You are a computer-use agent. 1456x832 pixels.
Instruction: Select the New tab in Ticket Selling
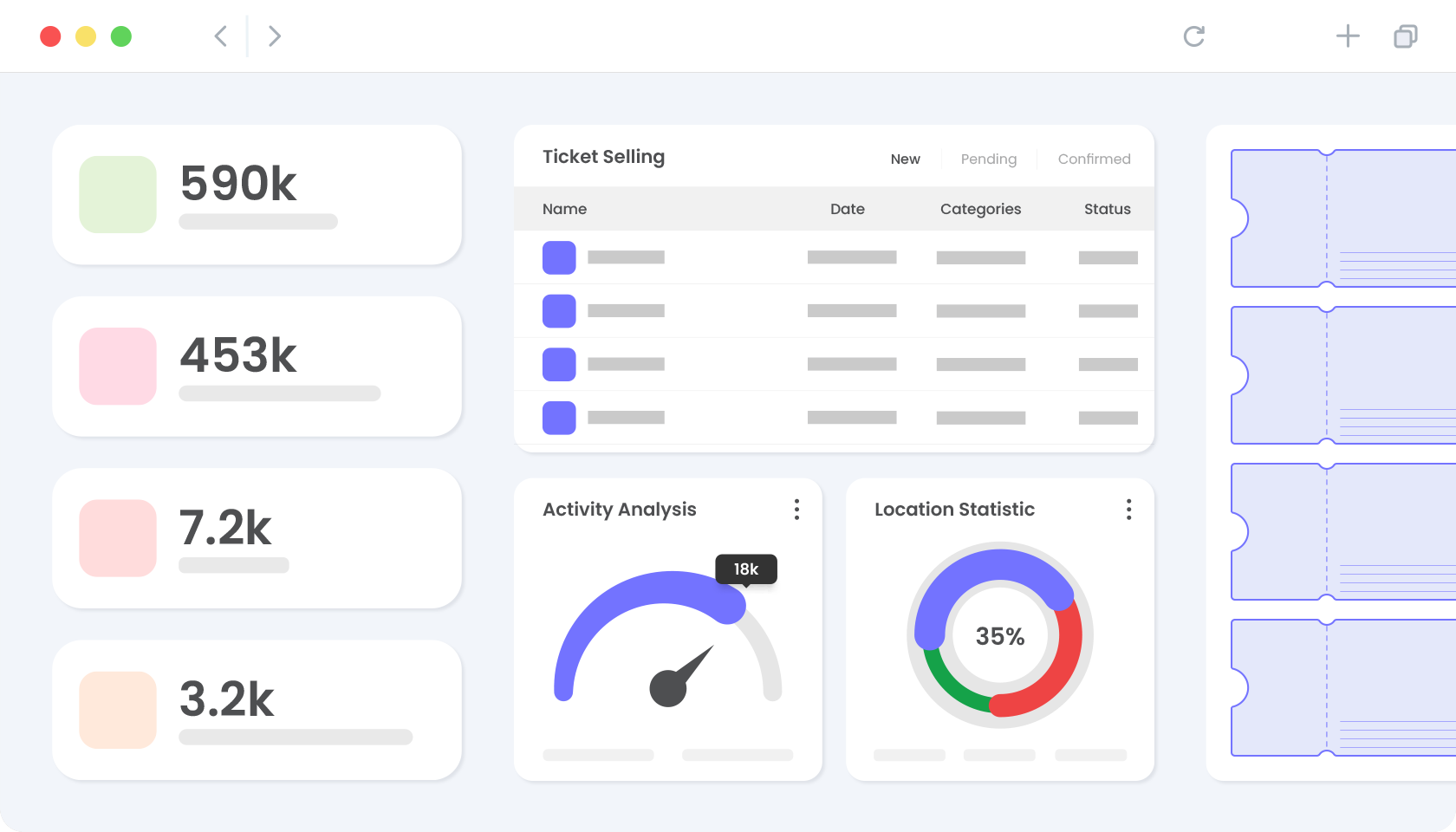point(905,159)
